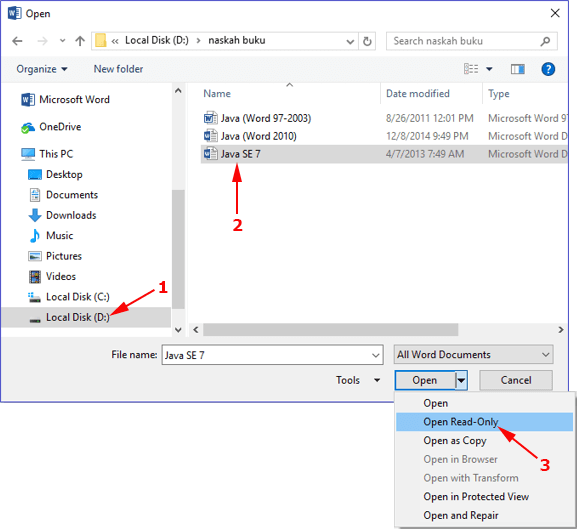
Task: Click the Search naskah buku field
Action: (471, 41)
